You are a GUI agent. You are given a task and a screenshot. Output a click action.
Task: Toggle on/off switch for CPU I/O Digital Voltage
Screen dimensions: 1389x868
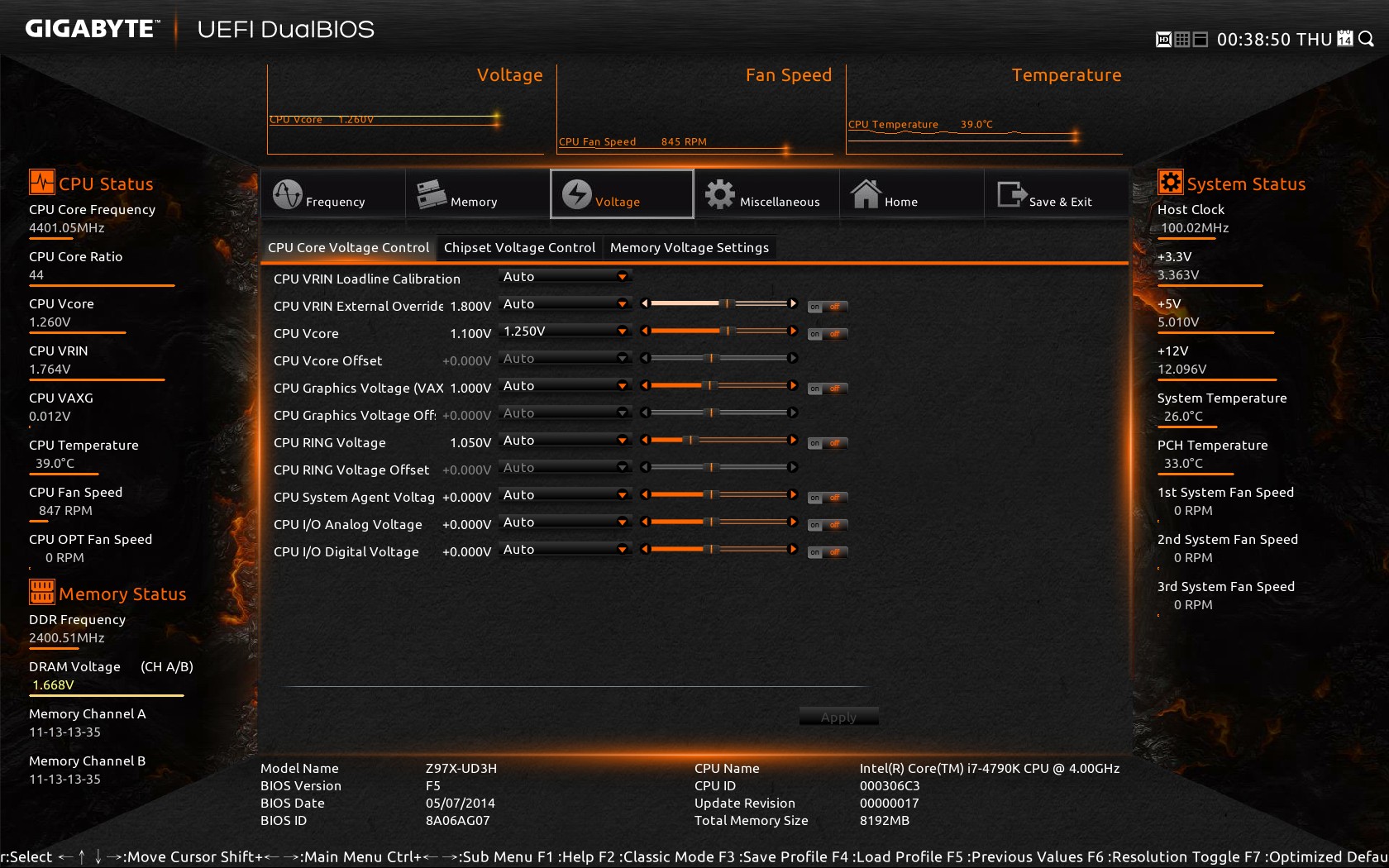pos(828,552)
